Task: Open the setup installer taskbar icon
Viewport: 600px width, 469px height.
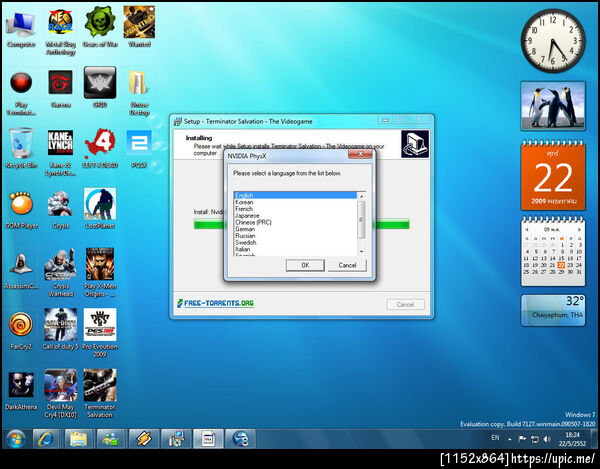Action: tap(176, 439)
